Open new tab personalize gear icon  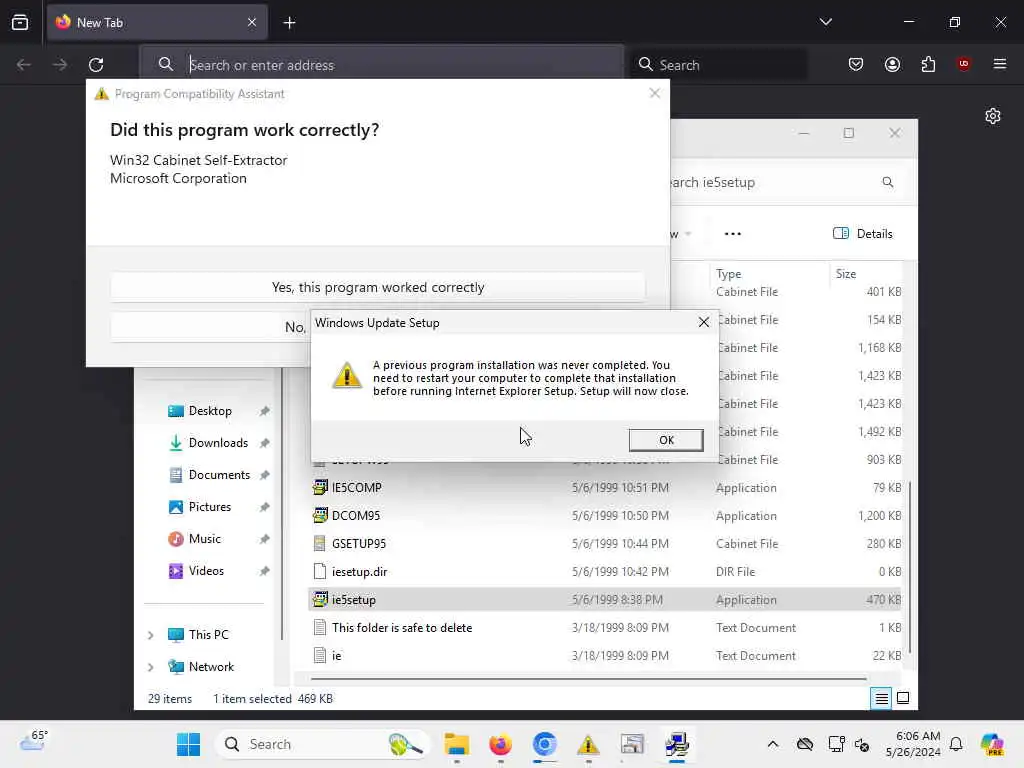(993, 116)
